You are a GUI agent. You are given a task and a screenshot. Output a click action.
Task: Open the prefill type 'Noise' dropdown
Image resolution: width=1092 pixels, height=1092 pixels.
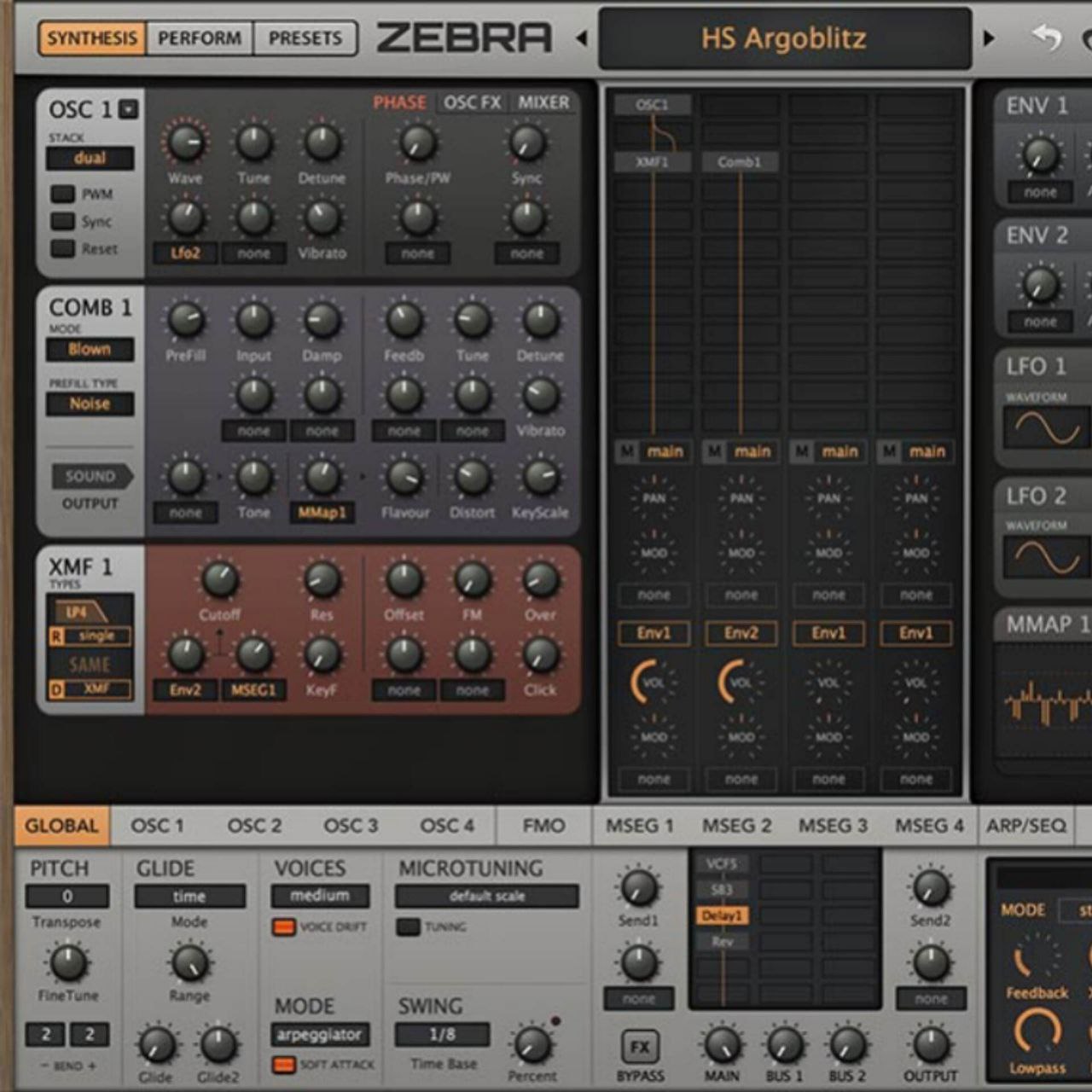[x=90, y=404]
